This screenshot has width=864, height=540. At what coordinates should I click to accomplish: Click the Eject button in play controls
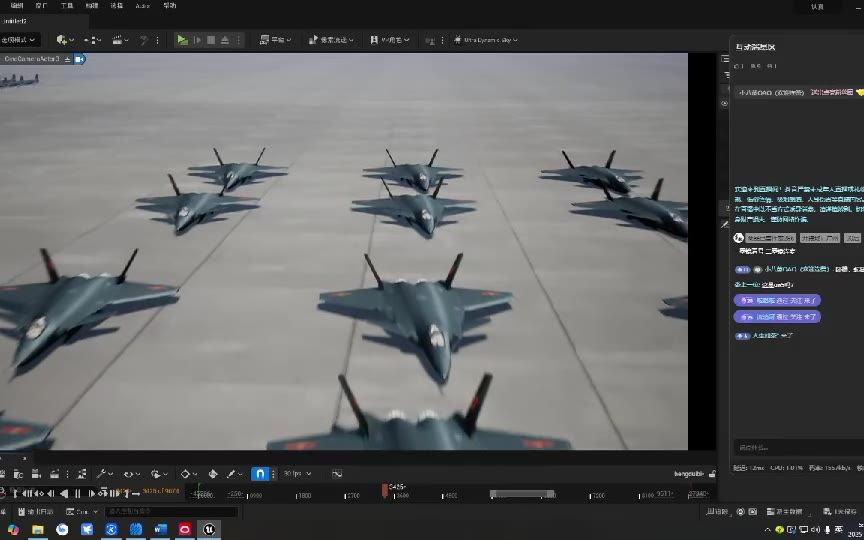[225, 40]
